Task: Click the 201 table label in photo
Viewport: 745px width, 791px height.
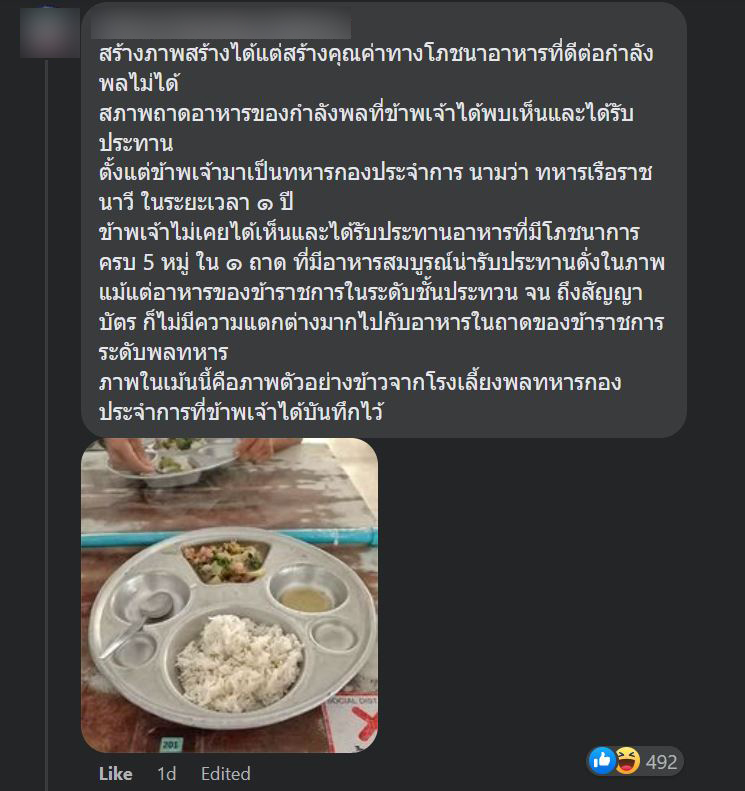Action: click(x=170, y=744)
